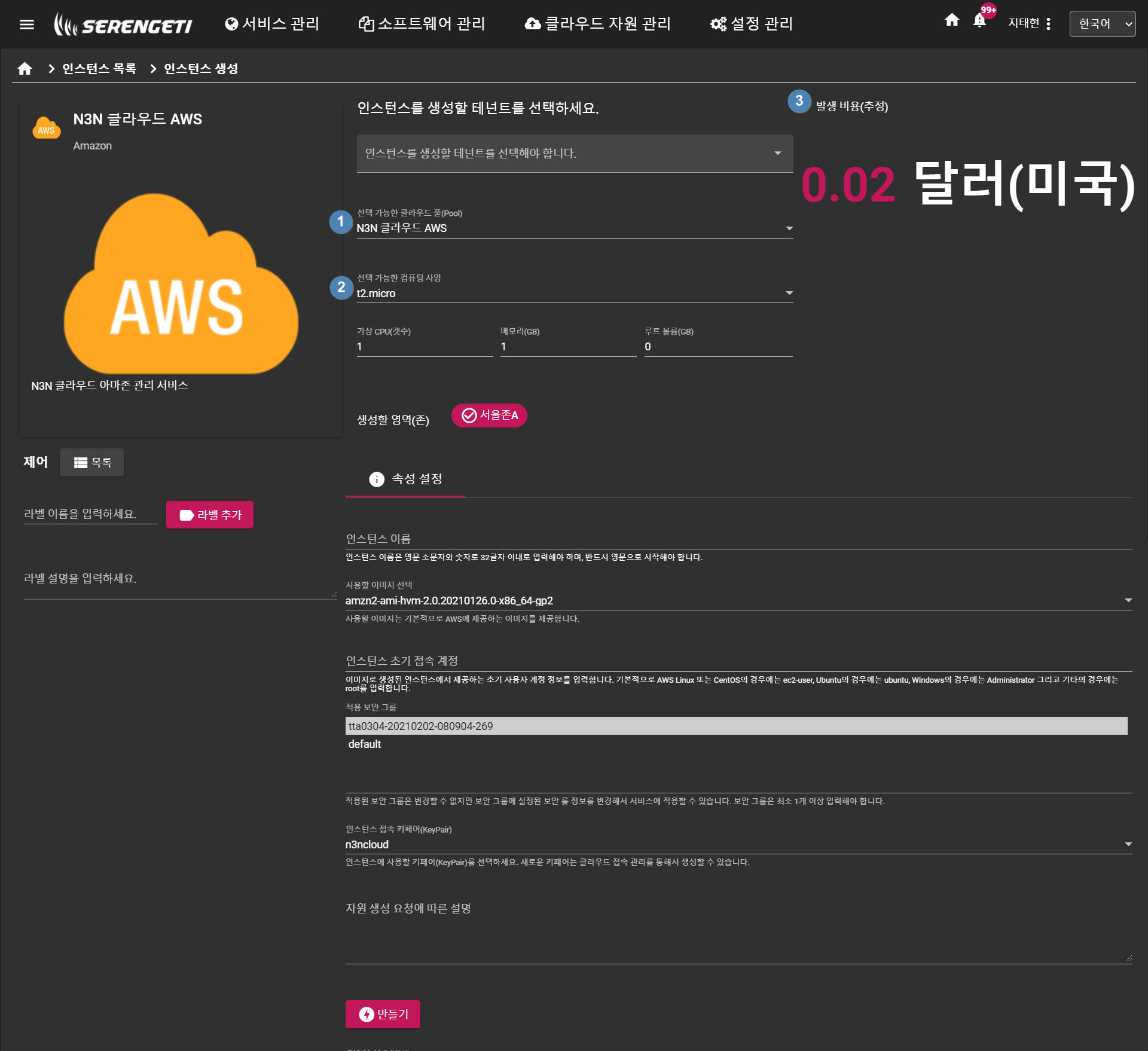Click the small AWS cloud badge icon

(x=47, y=128)
